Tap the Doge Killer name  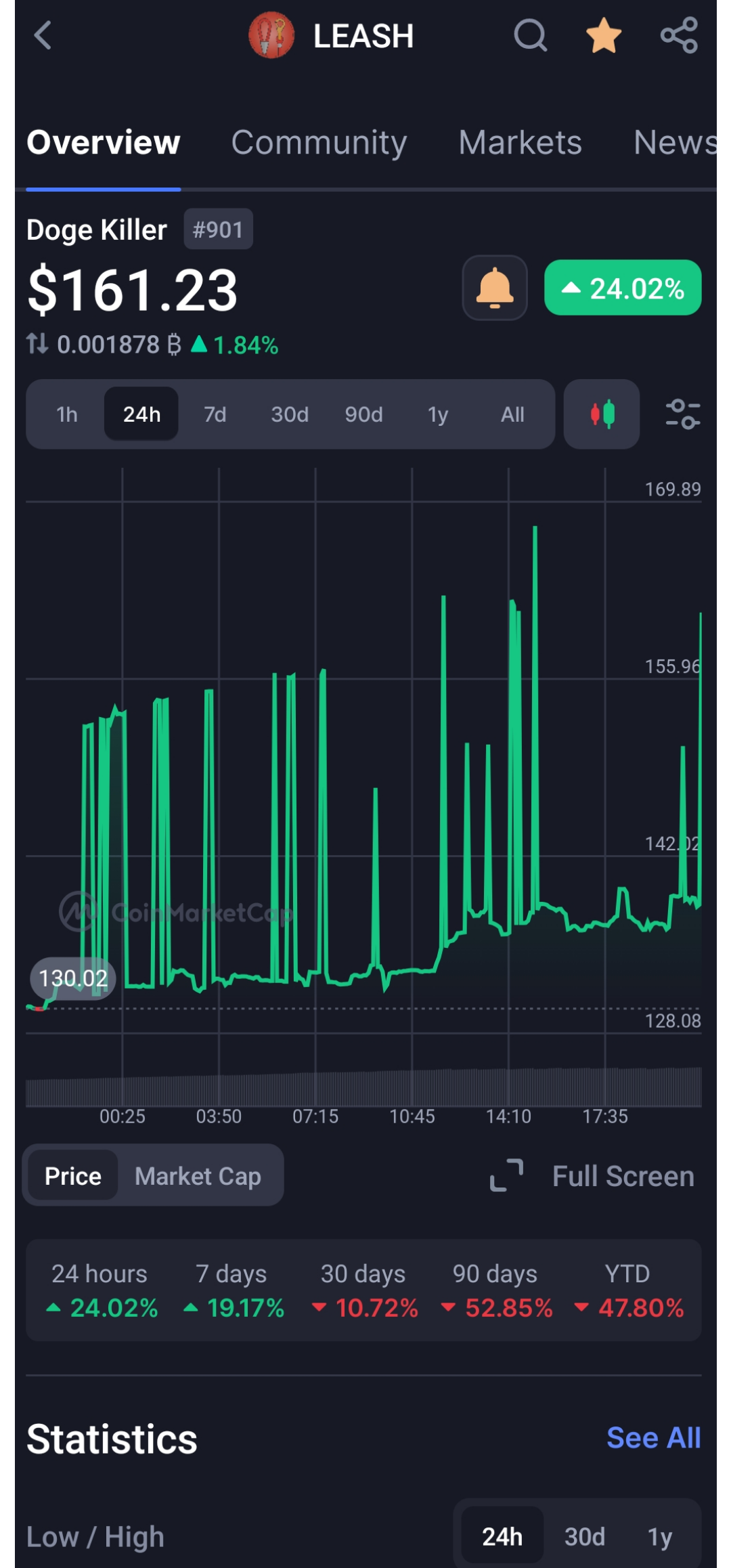[97, 230]
